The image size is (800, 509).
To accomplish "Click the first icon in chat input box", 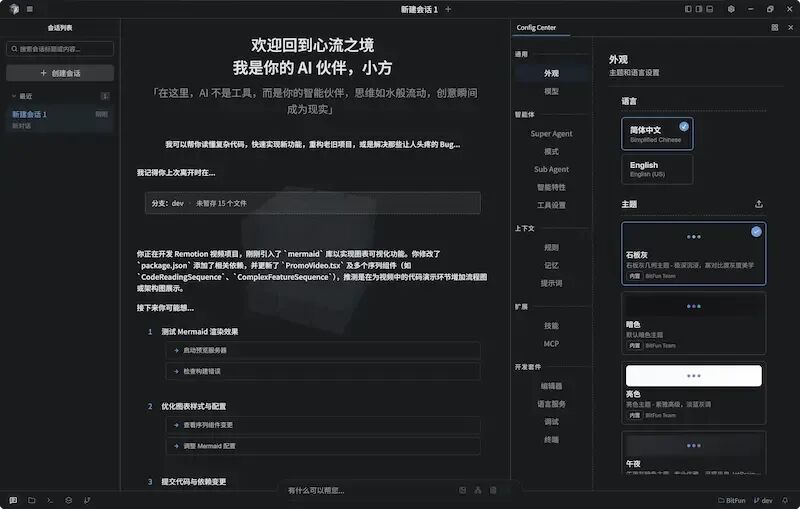I will point(462,490).
